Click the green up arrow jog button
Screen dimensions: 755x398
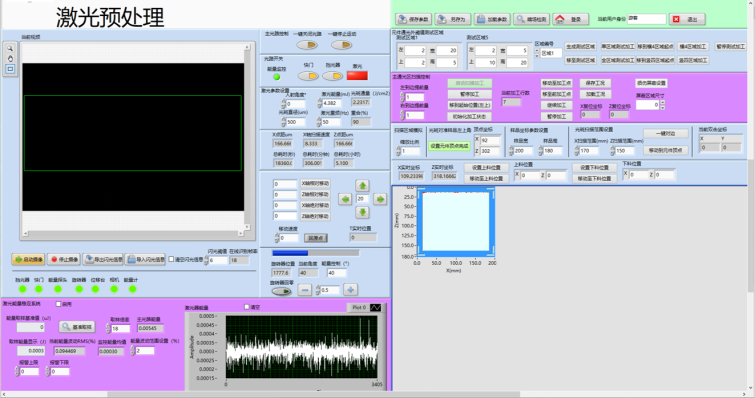pyautogui.click(x=362, y=185)
